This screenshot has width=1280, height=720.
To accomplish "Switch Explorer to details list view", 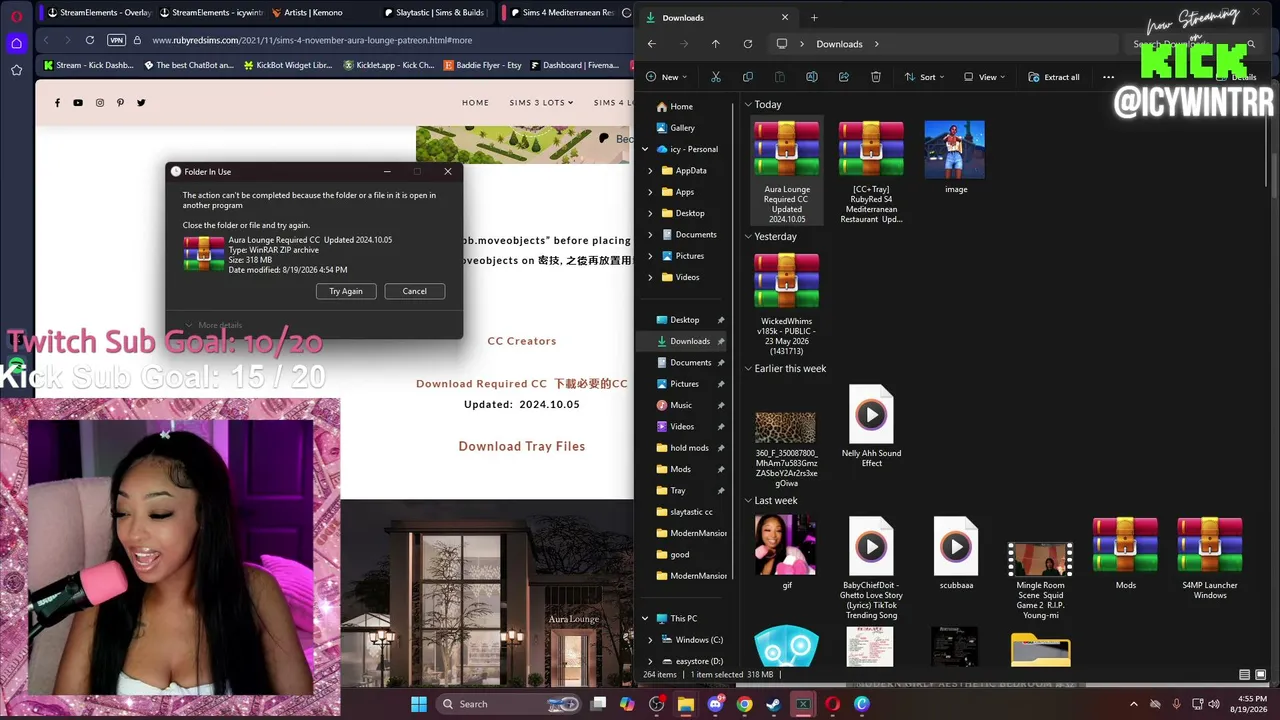I will (1244, 675).
